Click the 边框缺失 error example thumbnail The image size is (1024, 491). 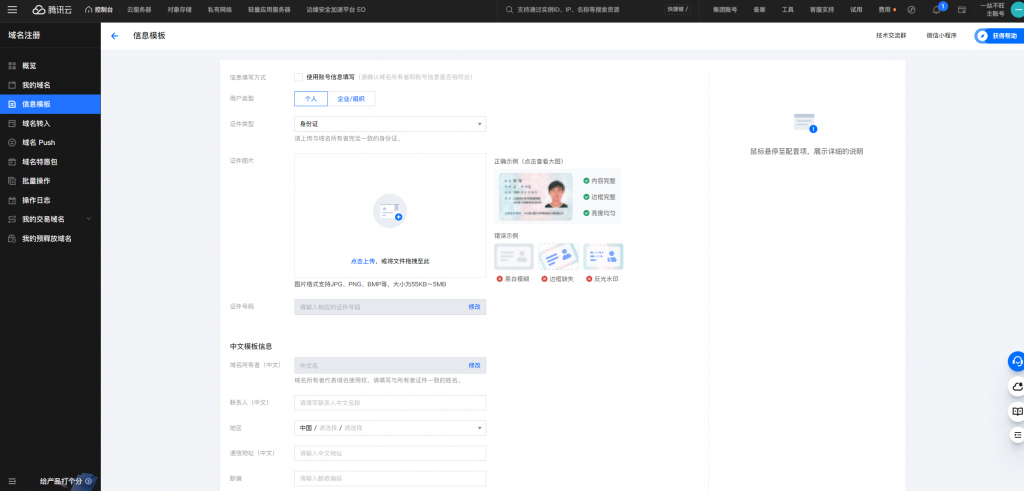pyautogui.click(x=558, y=257)
